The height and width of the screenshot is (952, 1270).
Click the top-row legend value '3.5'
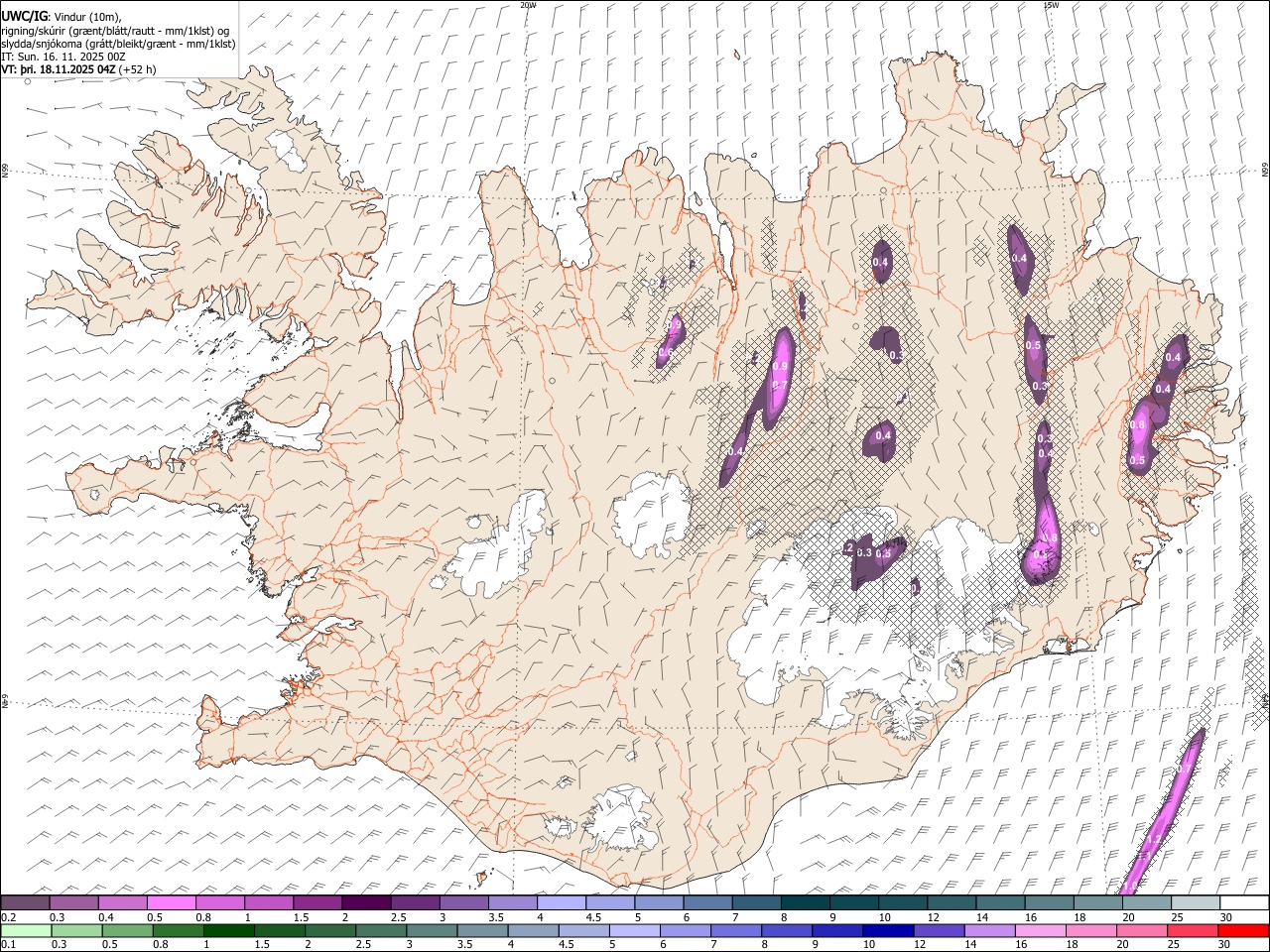click(x=496, y=917)
